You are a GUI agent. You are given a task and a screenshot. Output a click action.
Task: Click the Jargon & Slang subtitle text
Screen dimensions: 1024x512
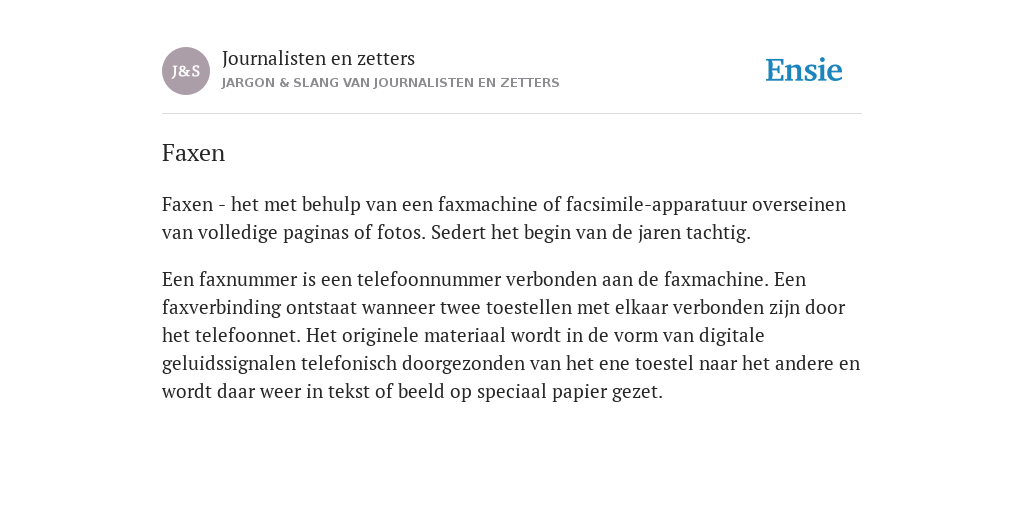click(391, 83)
